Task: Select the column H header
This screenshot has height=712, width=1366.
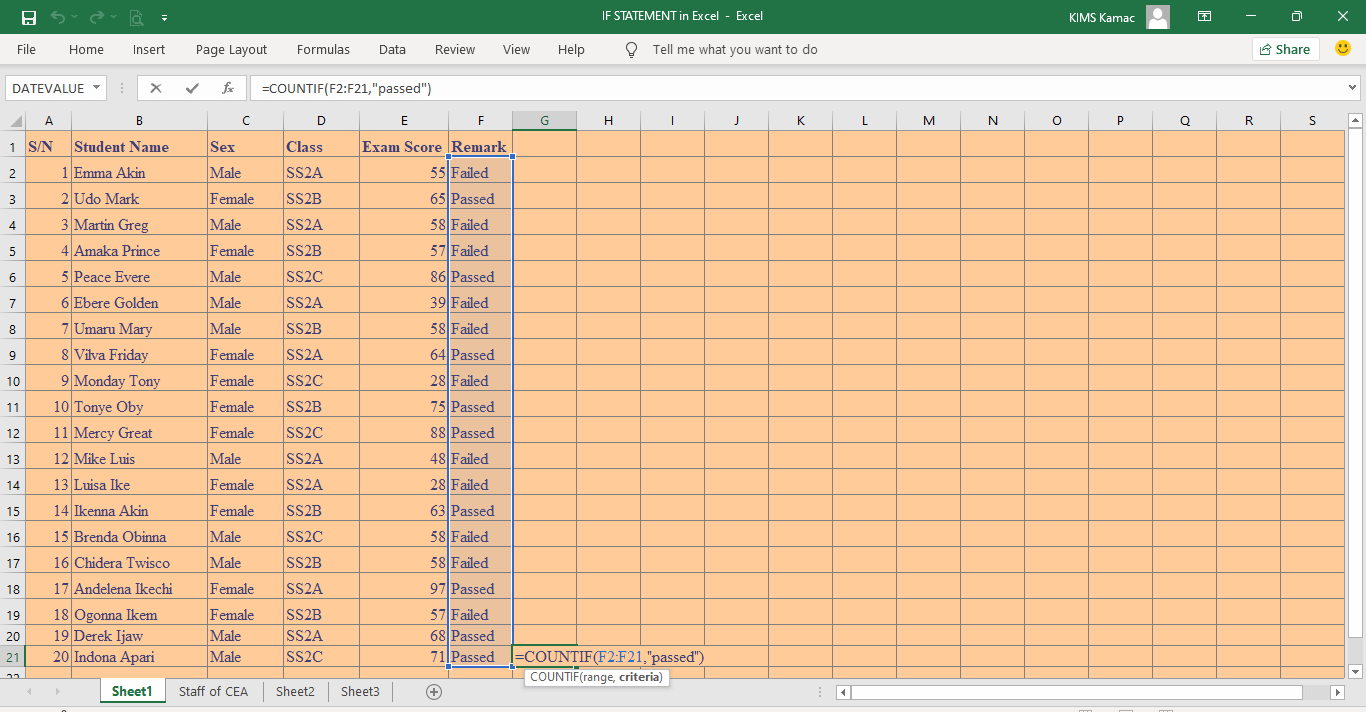Action: [x=608, y=120]
